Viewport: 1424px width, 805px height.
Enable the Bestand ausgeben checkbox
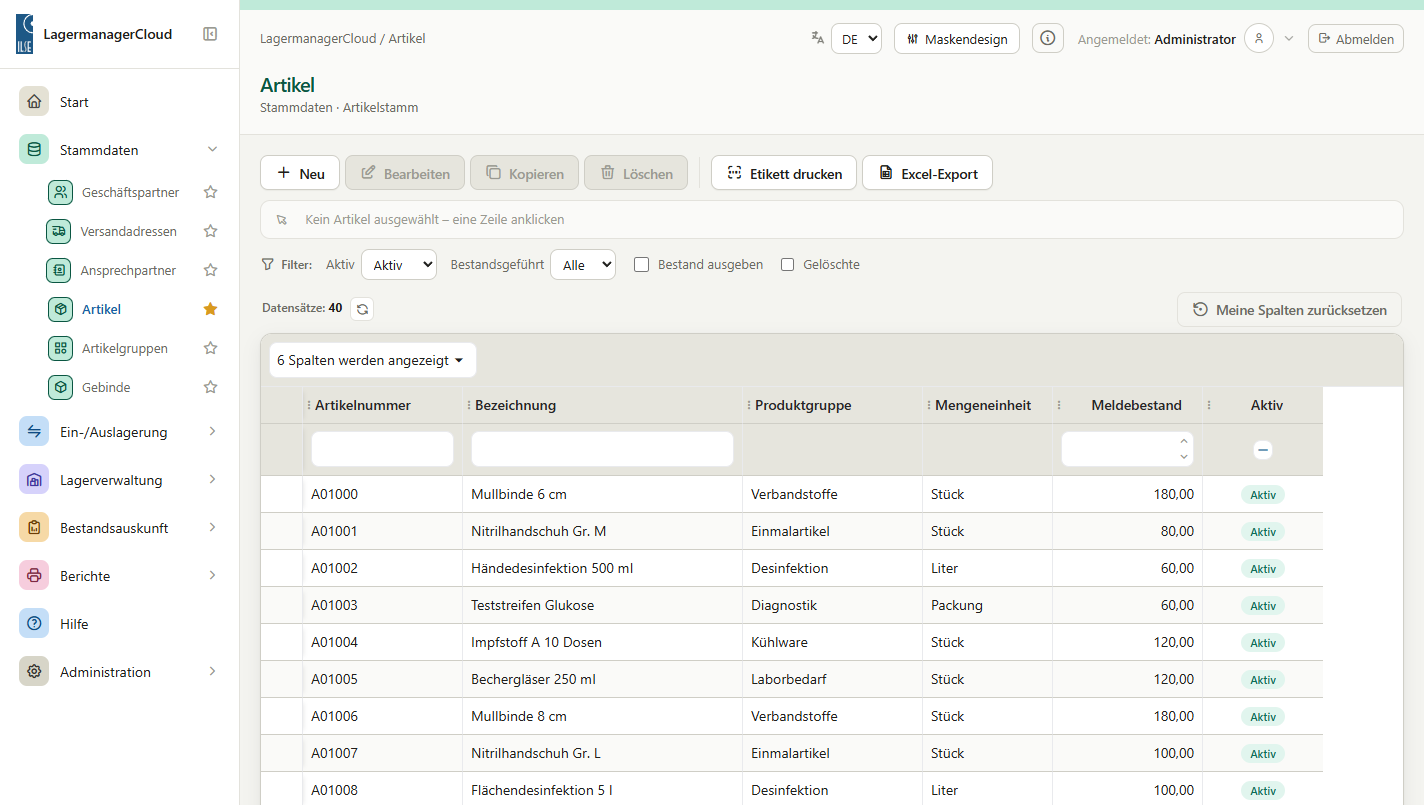click(642, 265)
